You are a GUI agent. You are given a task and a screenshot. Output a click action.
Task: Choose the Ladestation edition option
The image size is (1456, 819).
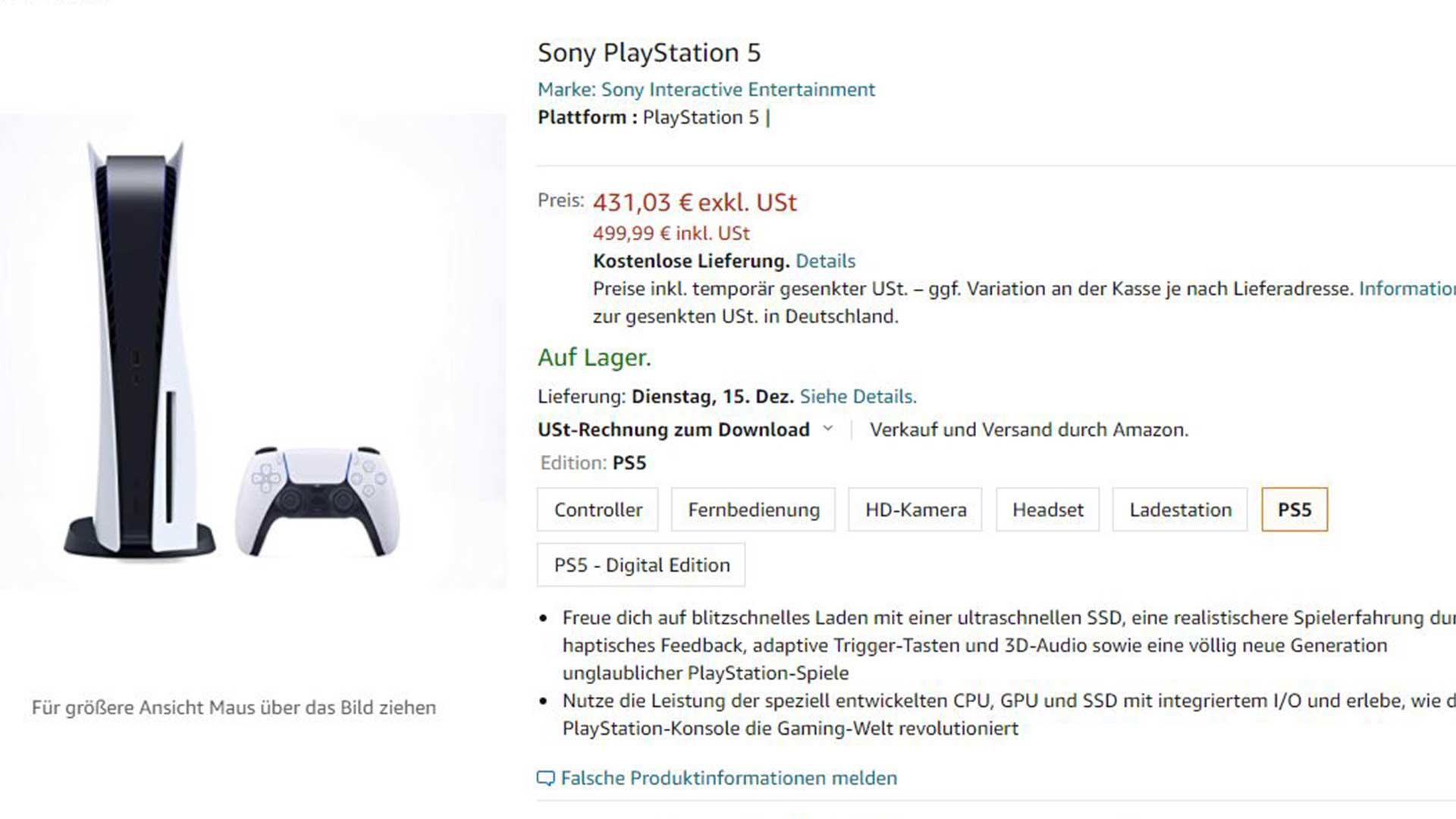[x=1180, y=510]
